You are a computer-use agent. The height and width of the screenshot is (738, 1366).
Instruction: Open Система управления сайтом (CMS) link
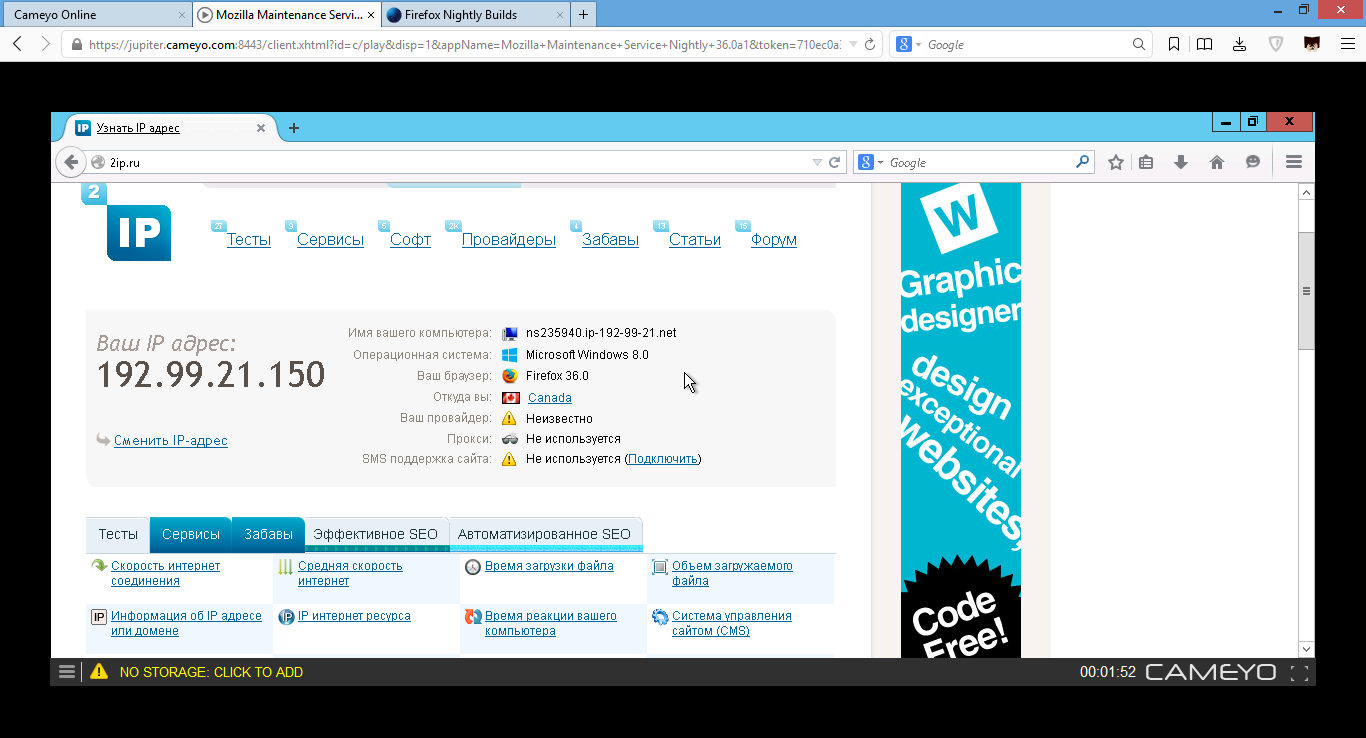click(x=732, y=623)
